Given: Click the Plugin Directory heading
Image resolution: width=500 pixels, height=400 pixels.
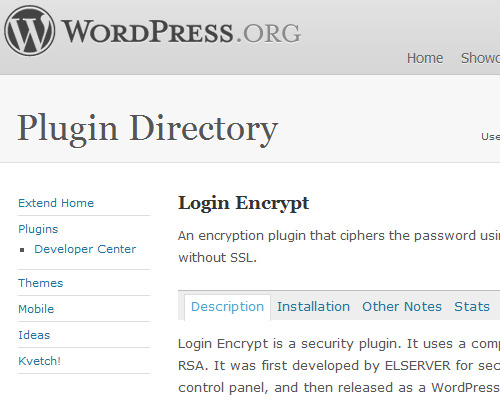Looking at the screenshot, I should [148, 129].
